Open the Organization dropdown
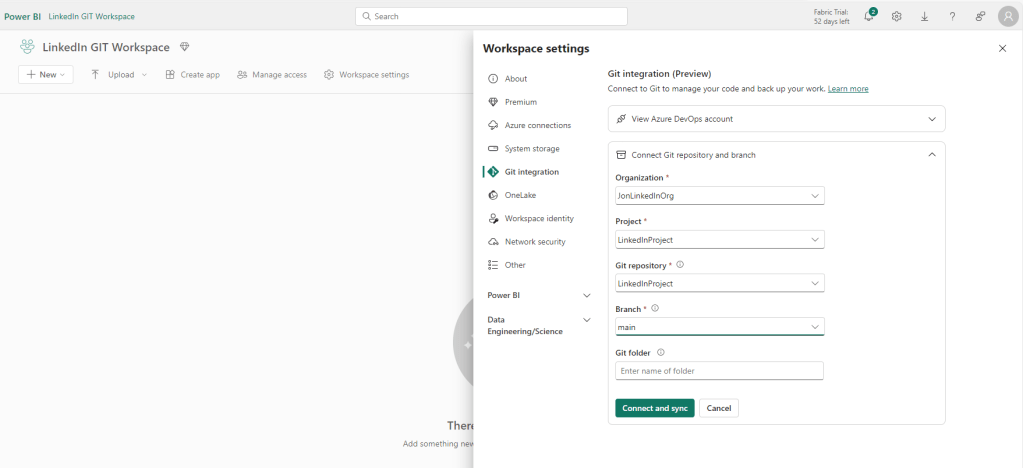 pos(719,196)
